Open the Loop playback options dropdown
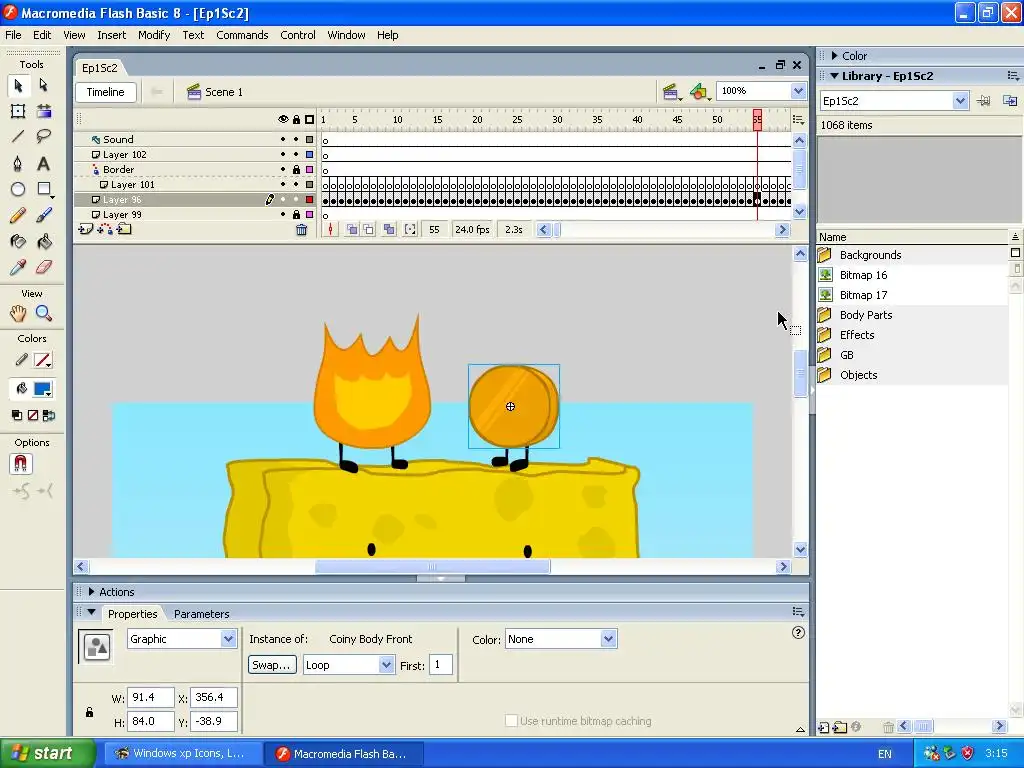The image size is (1024, 768). tap(386, 665)
